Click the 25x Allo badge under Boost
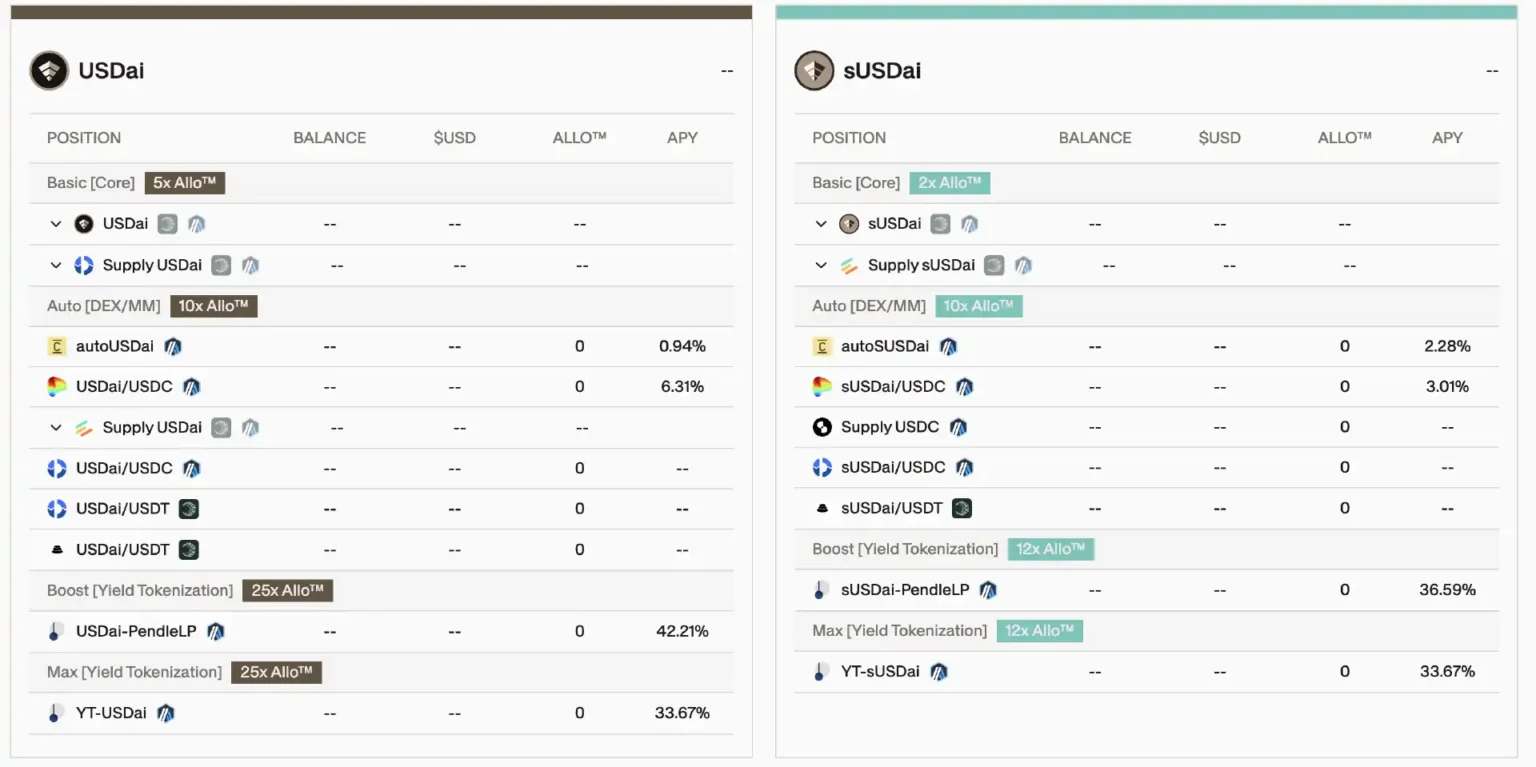Screen dimensions: 1536x767 point(287,590)
